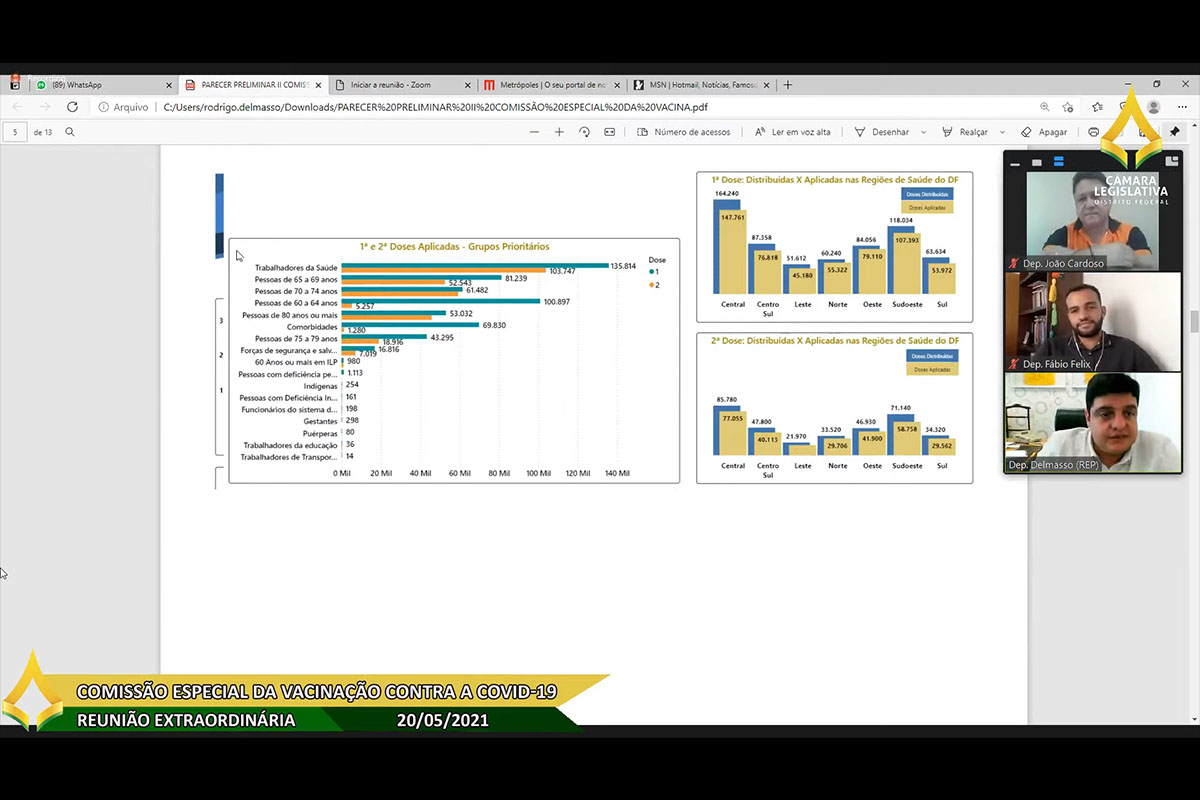Open browser settings three-dots menu

[x=1180, y=107]
